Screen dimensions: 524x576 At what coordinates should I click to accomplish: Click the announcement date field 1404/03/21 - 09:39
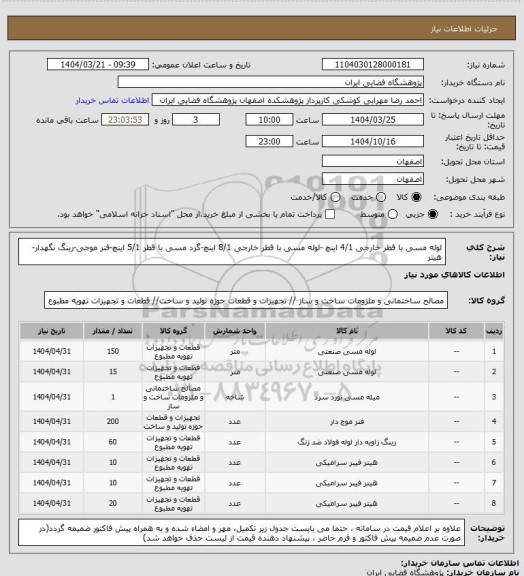[98, 65]
